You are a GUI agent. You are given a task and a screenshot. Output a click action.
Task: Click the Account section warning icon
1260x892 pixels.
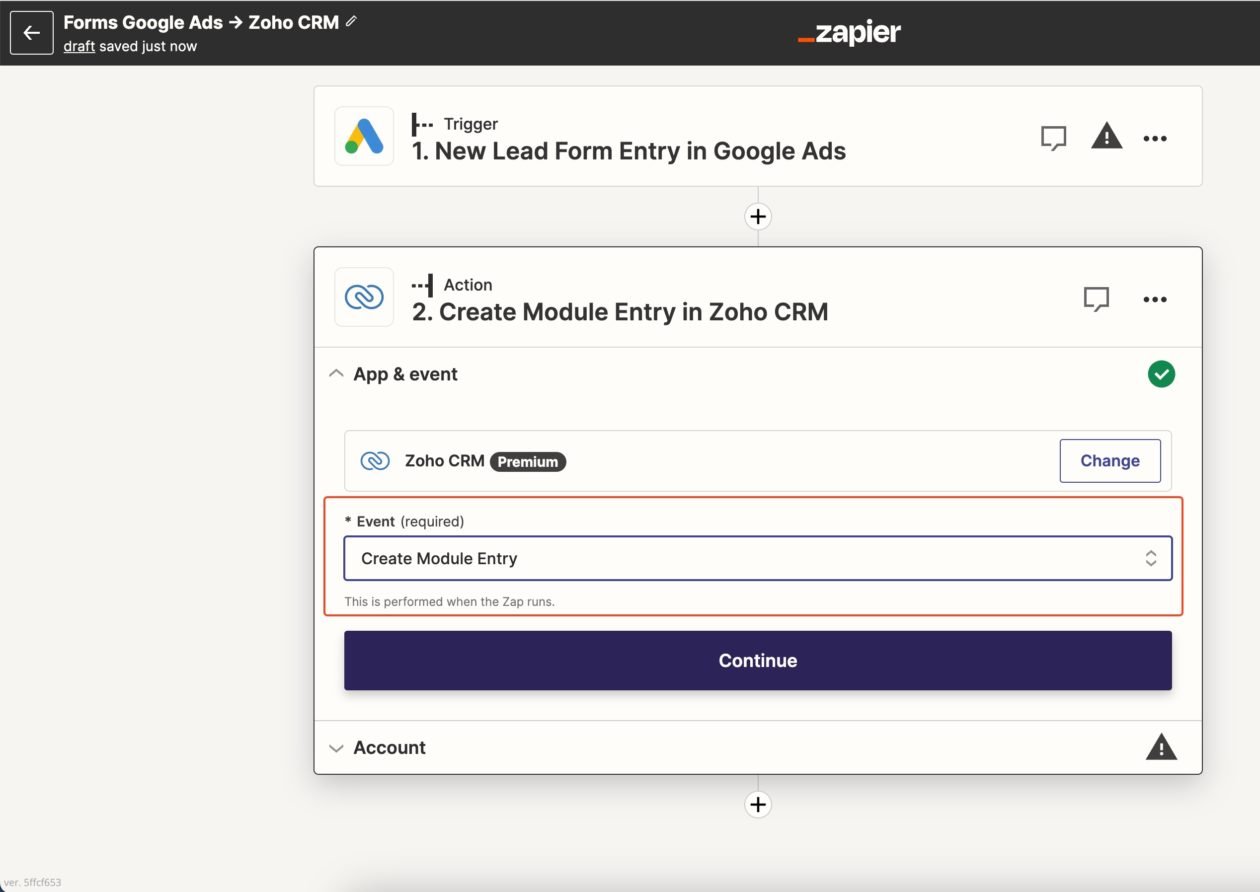[x=1160, y=747]
